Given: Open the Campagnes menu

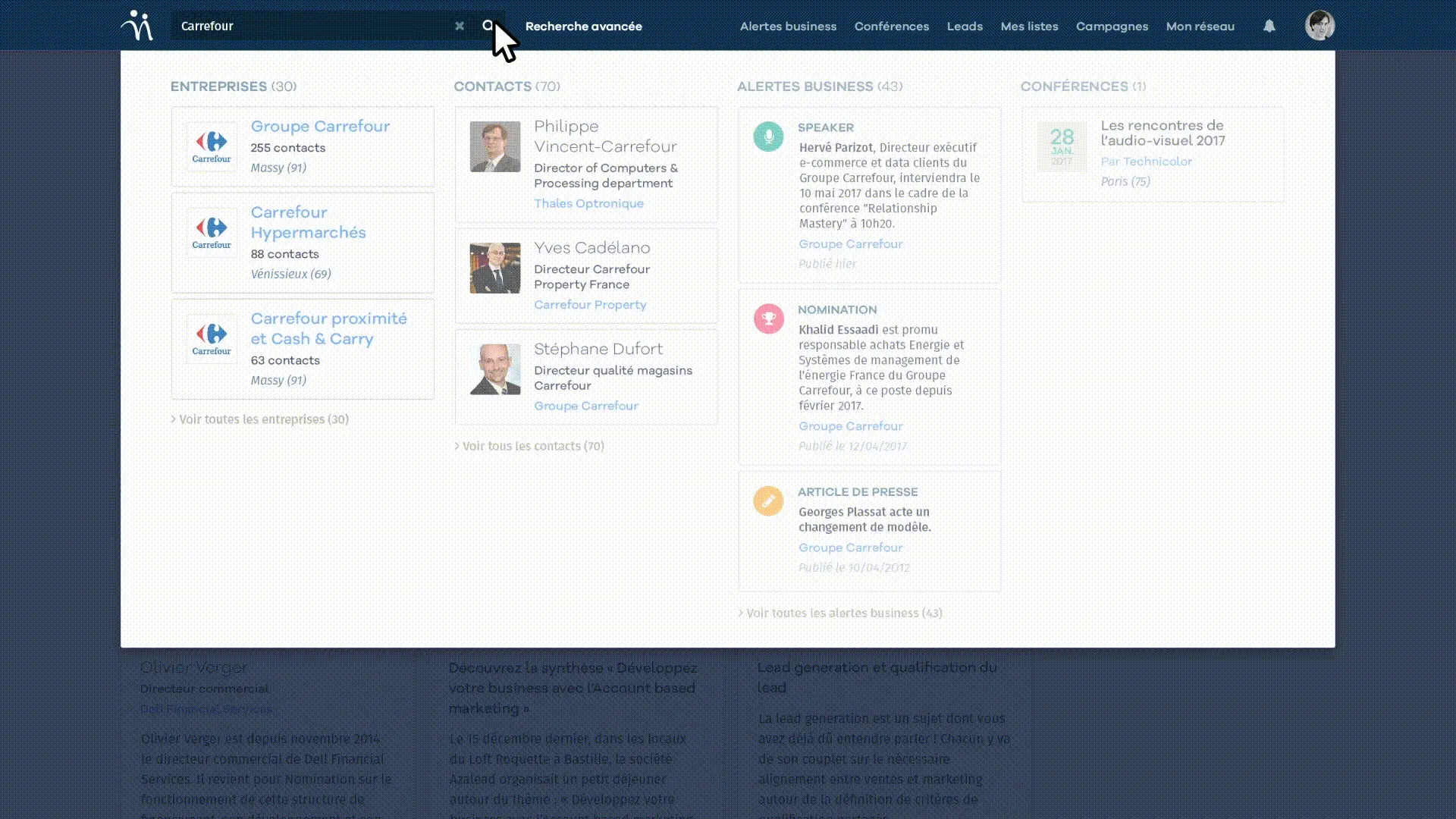Looking at the screenshot, I should click(x=1112, y=26).
